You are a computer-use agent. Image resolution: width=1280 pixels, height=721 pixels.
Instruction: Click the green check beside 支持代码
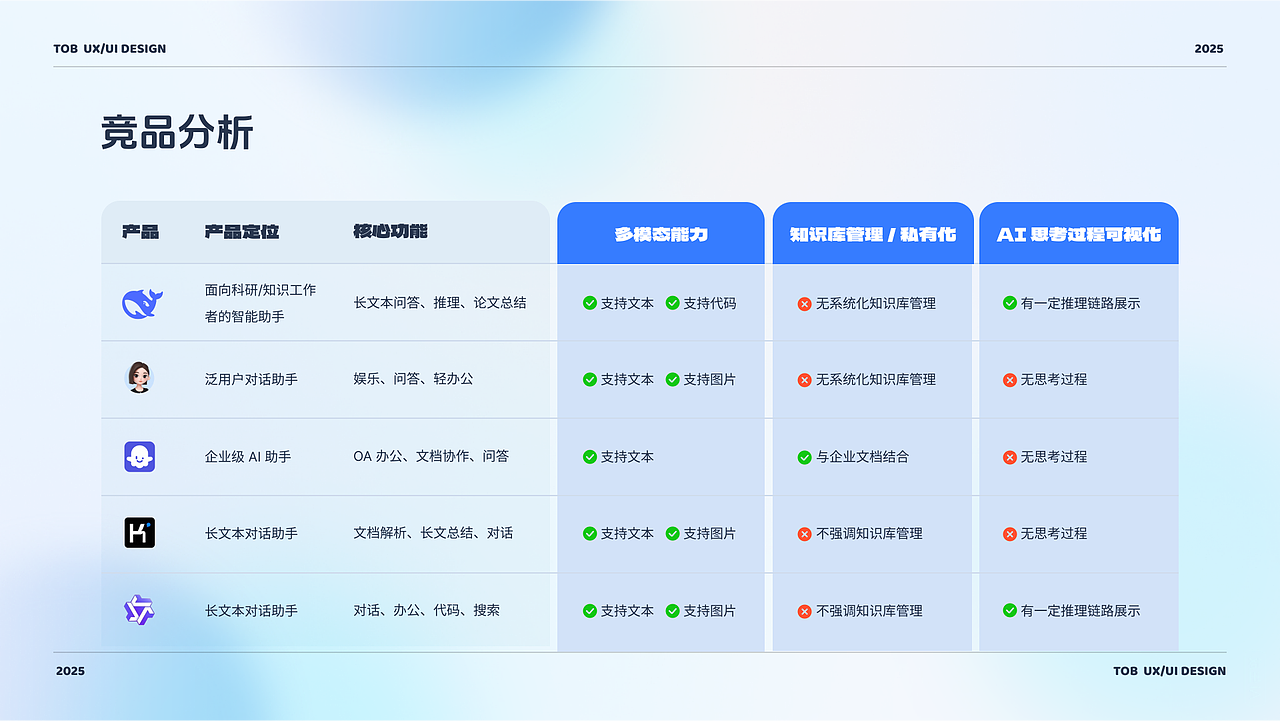(675, 302)
